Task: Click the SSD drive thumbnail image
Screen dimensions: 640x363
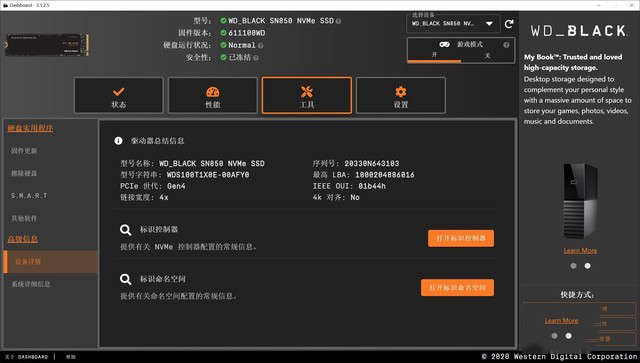Action: point(47,45)
